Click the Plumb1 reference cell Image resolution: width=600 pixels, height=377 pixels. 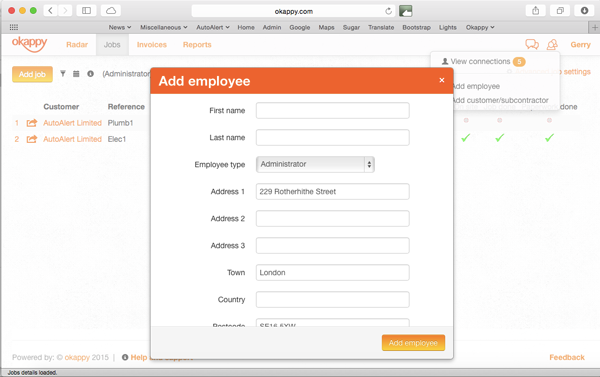pyautogui.click(x=120, y=123)
